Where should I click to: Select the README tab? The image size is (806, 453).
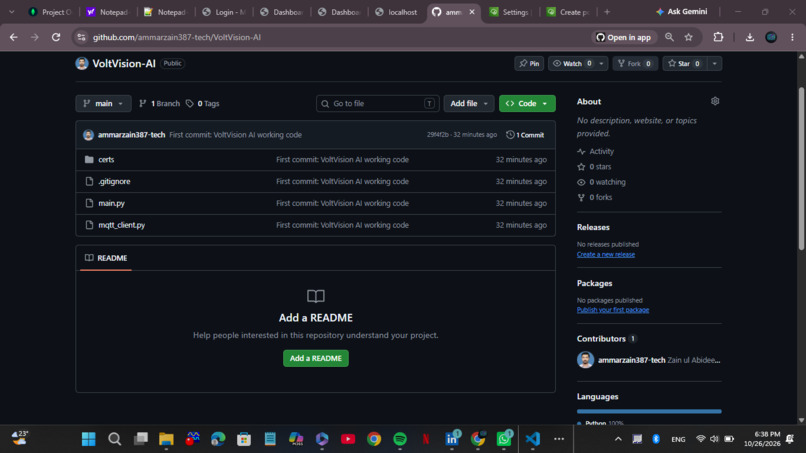106,258
